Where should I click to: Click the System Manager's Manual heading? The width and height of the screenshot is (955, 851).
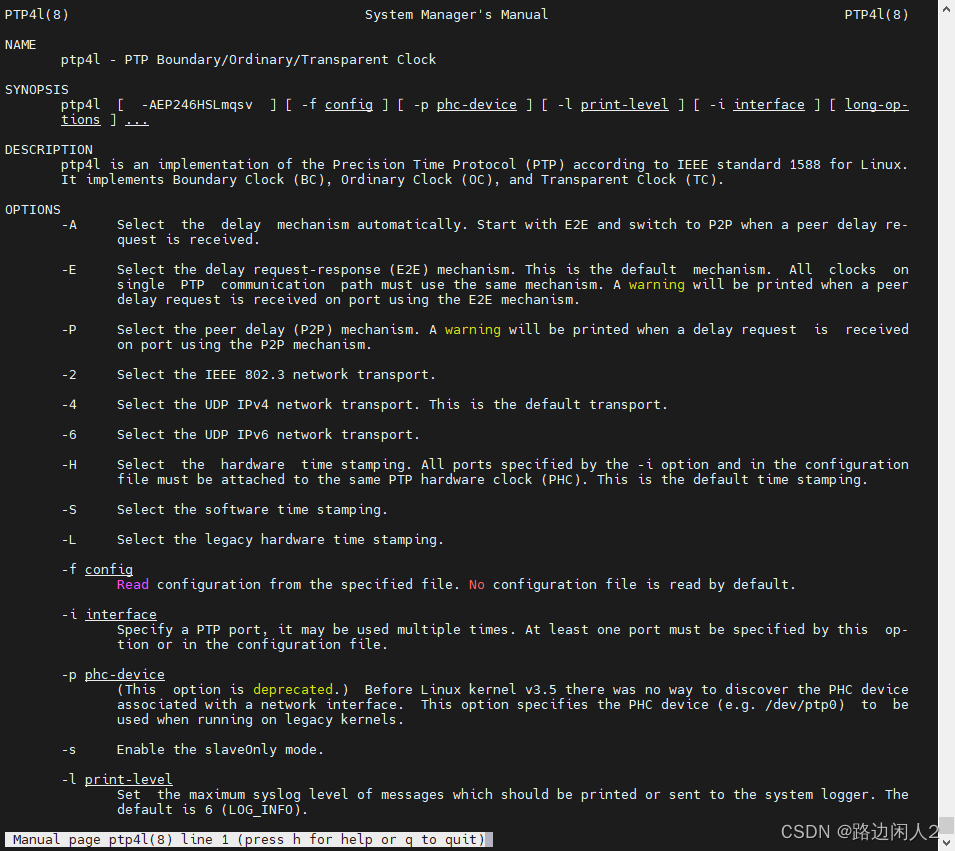tap(456, 14)
